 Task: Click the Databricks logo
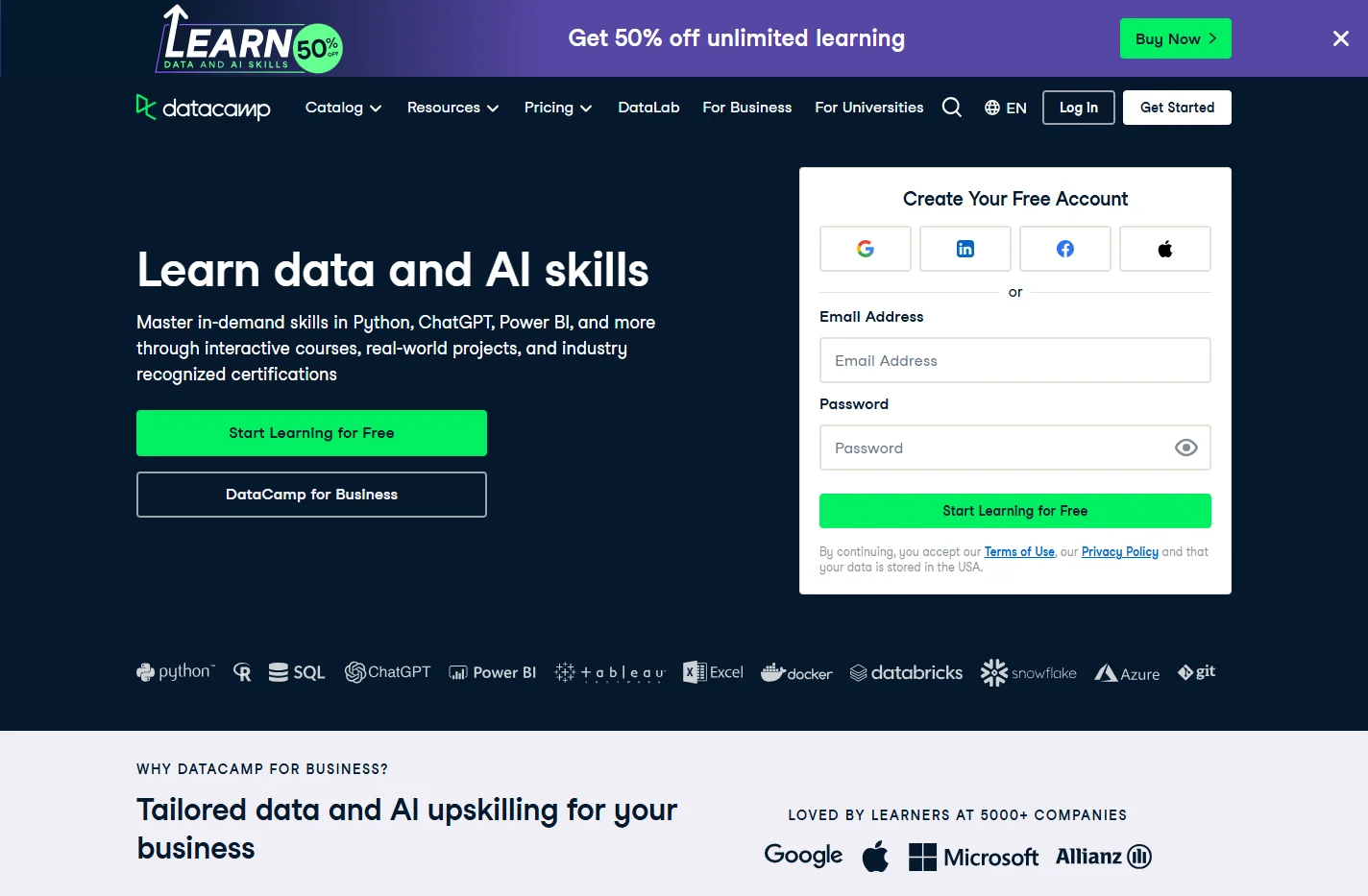(906, 673)
